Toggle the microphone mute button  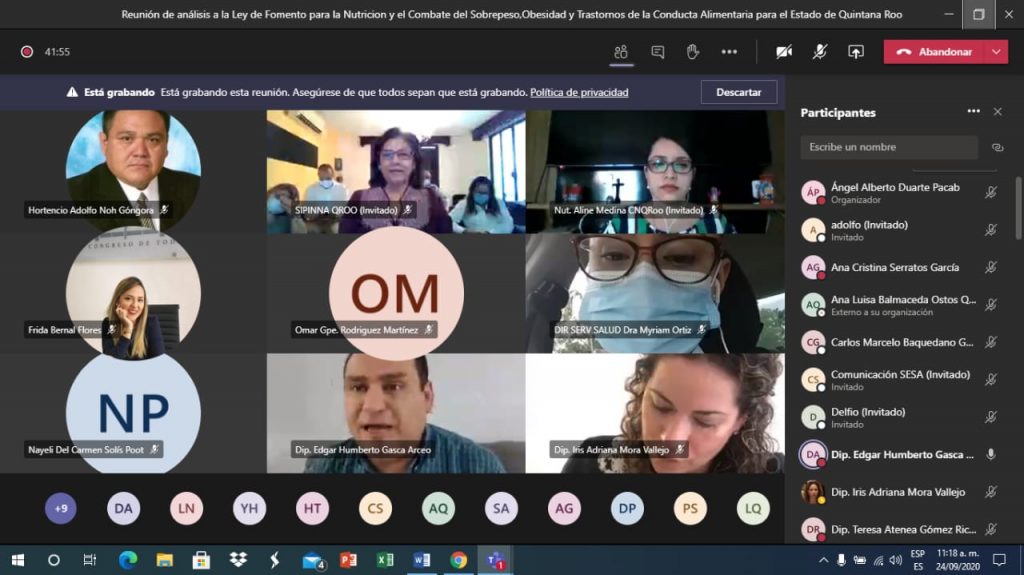820,52
